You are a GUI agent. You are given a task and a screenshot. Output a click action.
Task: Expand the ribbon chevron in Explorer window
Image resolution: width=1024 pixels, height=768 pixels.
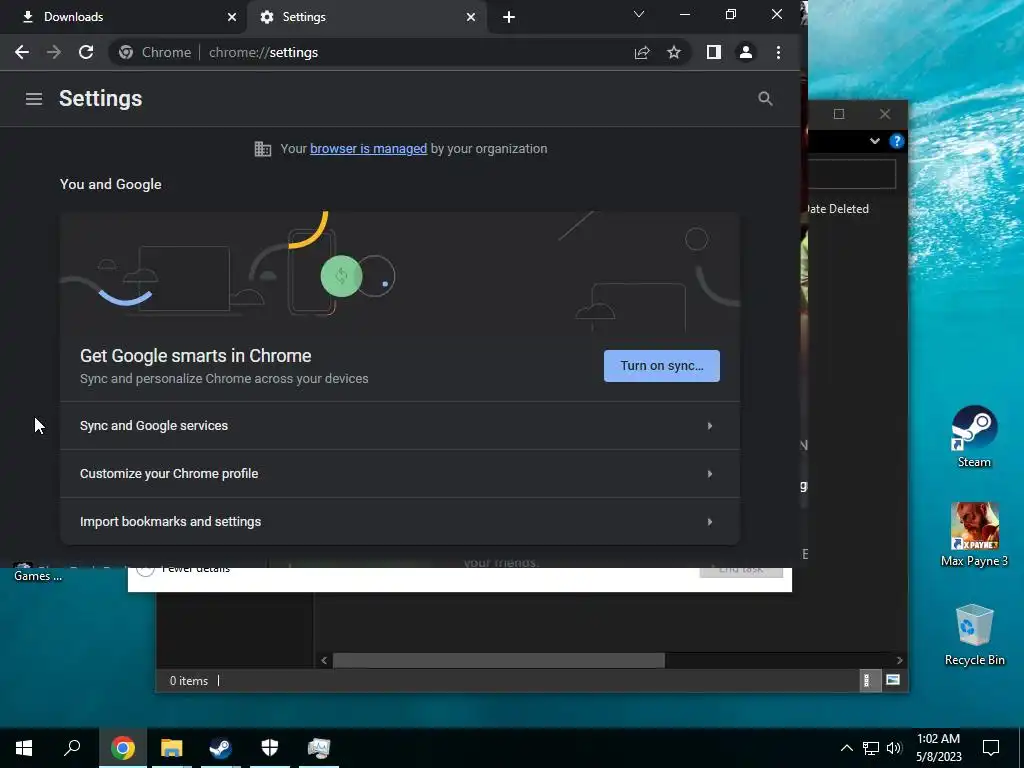click(x=874, y=141)
